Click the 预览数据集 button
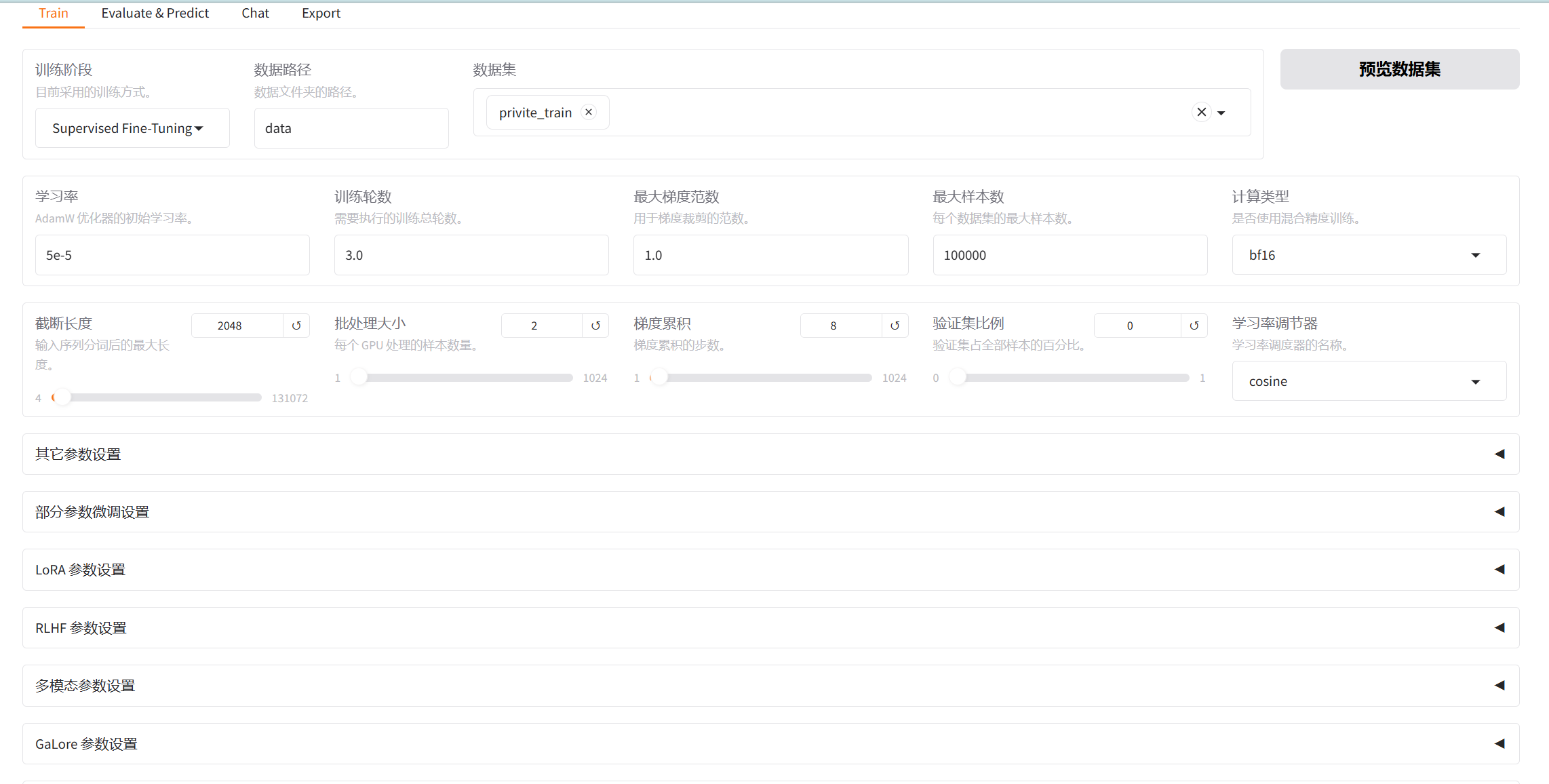1549x784 pixels. (x=1399, y=69)
